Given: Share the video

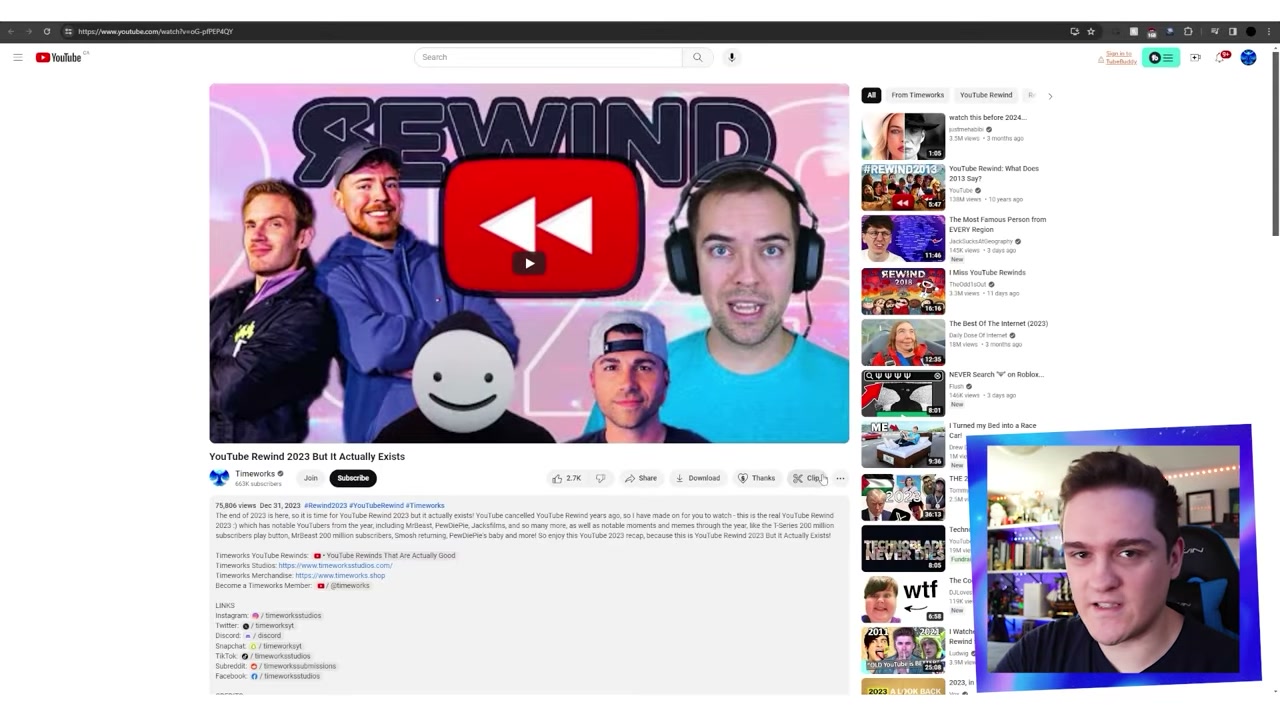Looking at the screenshot, I should (x=641, y=478).
